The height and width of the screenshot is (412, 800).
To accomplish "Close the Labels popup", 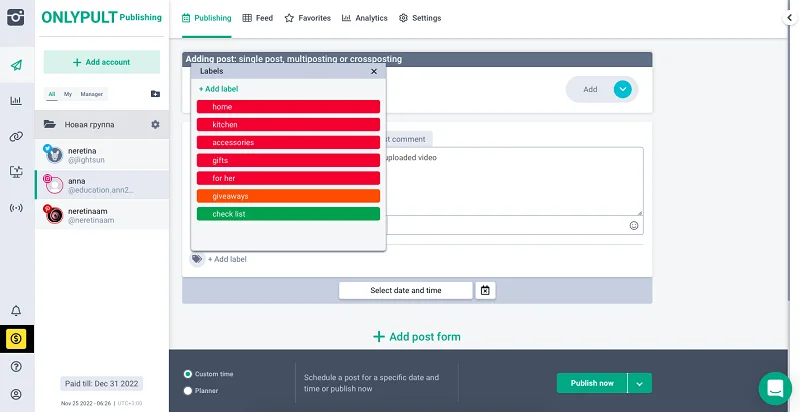I will [x=374, y=72].
